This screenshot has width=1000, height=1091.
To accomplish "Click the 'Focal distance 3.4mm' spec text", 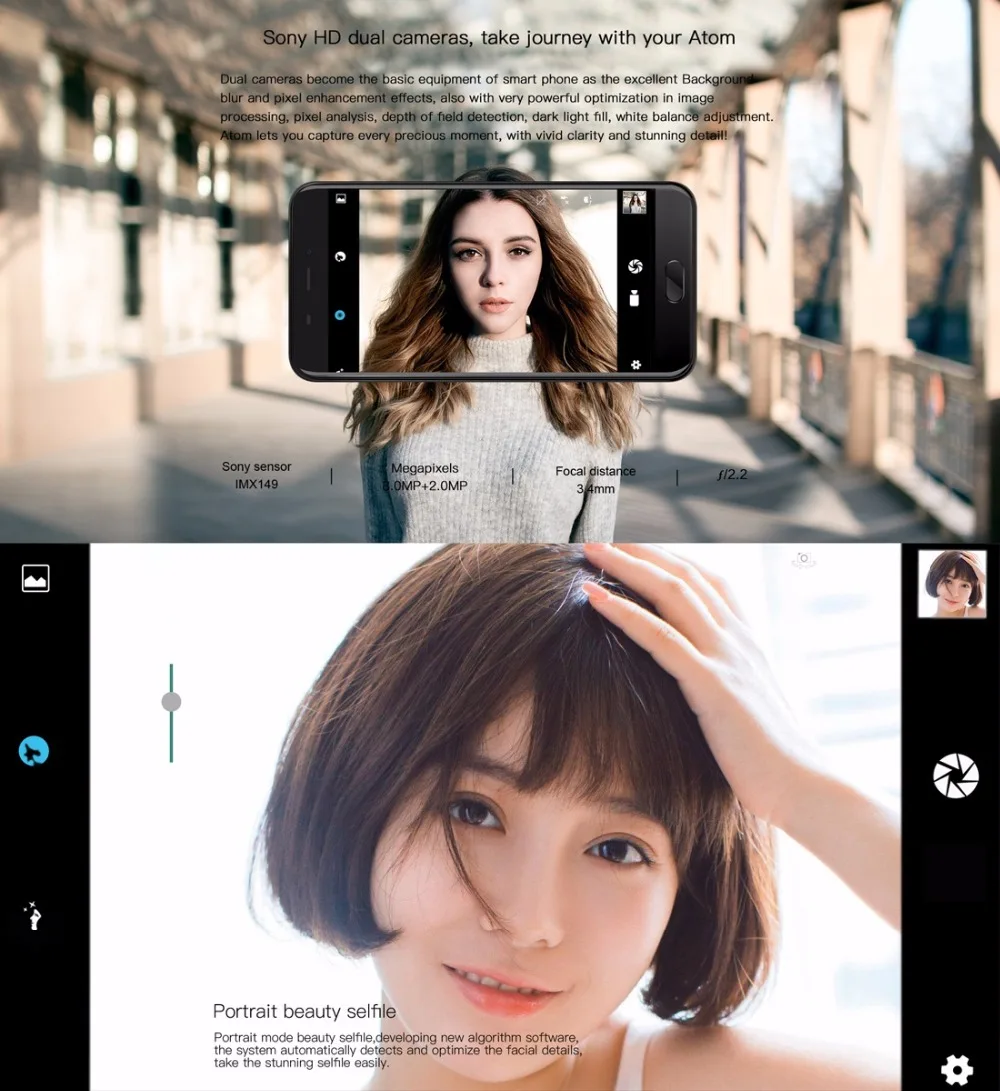I will click(595, 479).
